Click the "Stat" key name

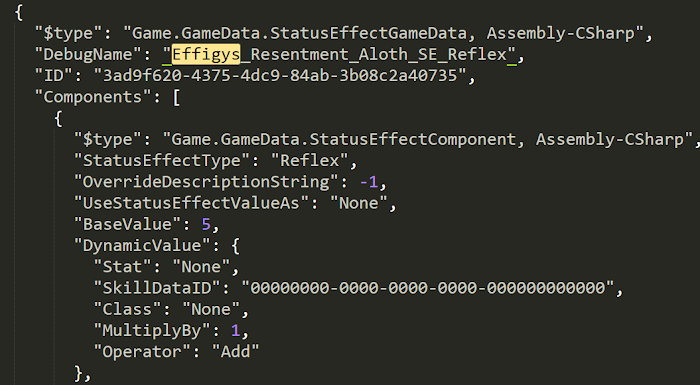click(122, 267)
